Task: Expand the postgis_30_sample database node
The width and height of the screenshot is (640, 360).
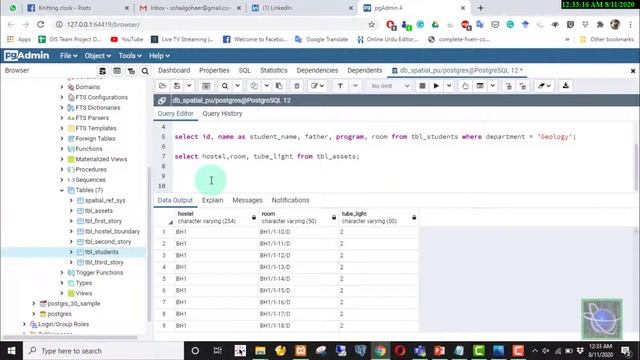Action: 34,304
